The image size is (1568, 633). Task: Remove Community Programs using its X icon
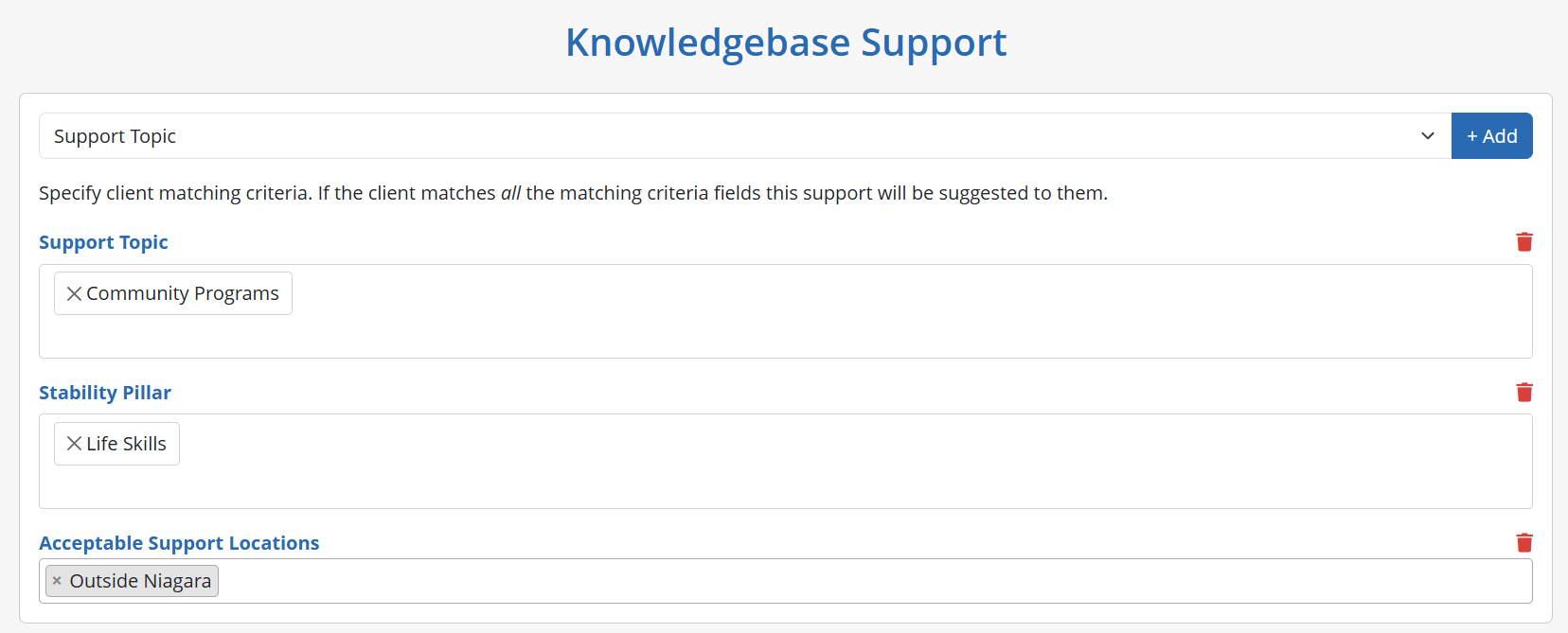pyautogui.click(x=74, y=293)
